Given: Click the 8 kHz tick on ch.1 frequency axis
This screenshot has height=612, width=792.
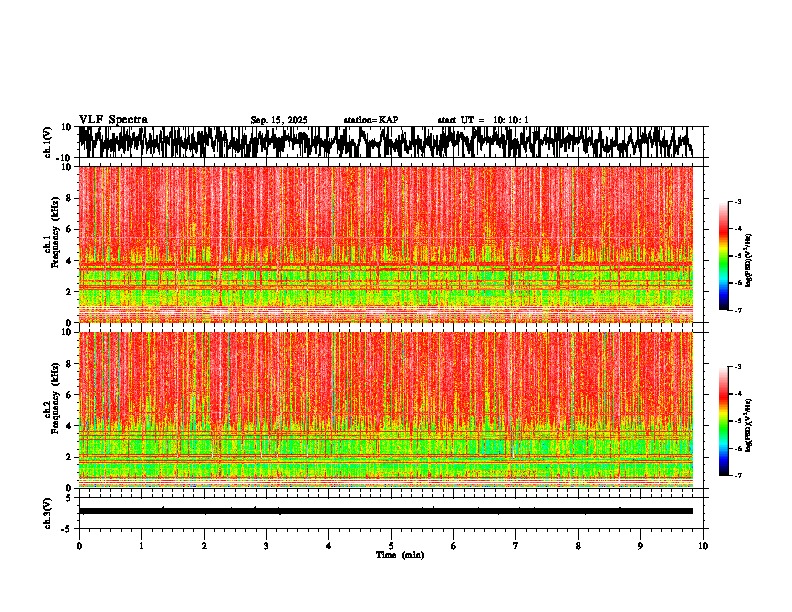Looking at the screenshot, I should tap(71, 198).
